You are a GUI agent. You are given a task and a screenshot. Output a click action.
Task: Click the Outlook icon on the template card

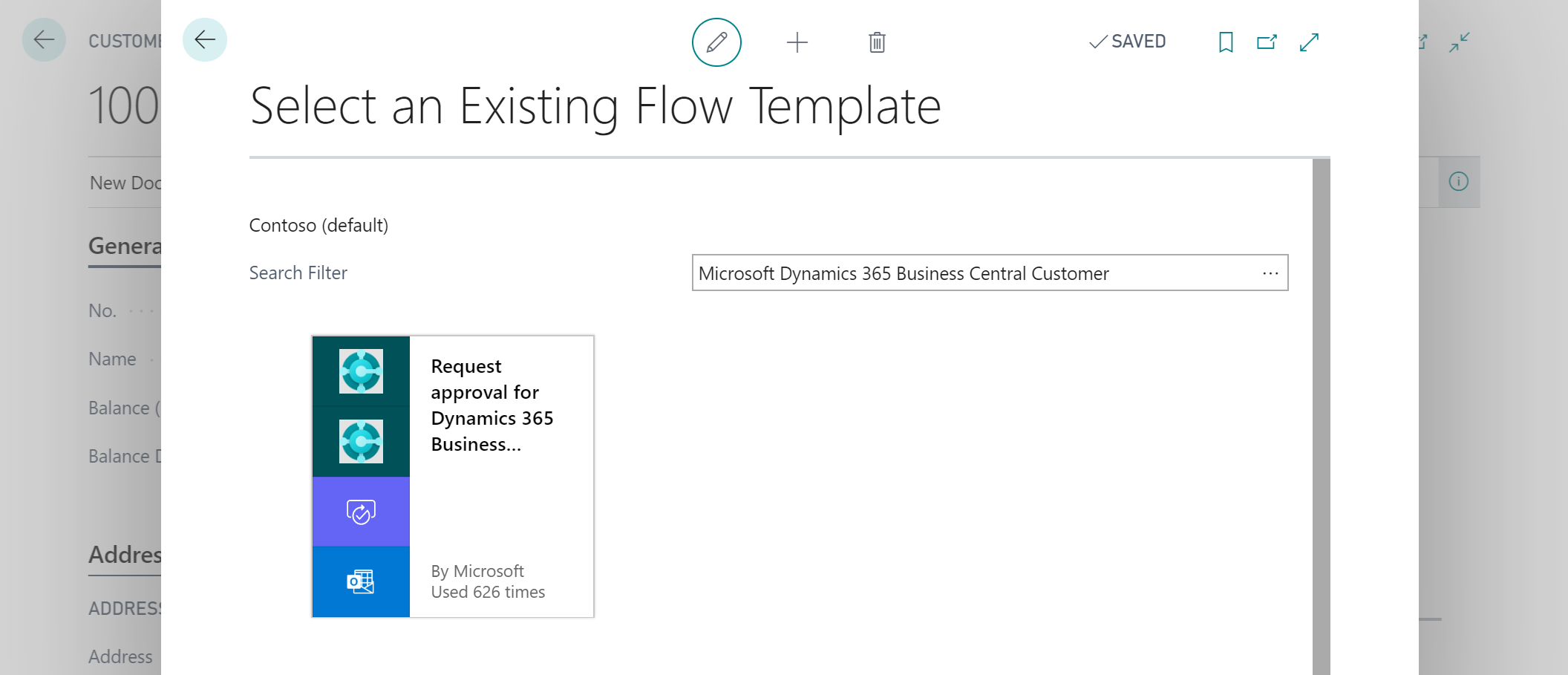click(x=361, y=581)
